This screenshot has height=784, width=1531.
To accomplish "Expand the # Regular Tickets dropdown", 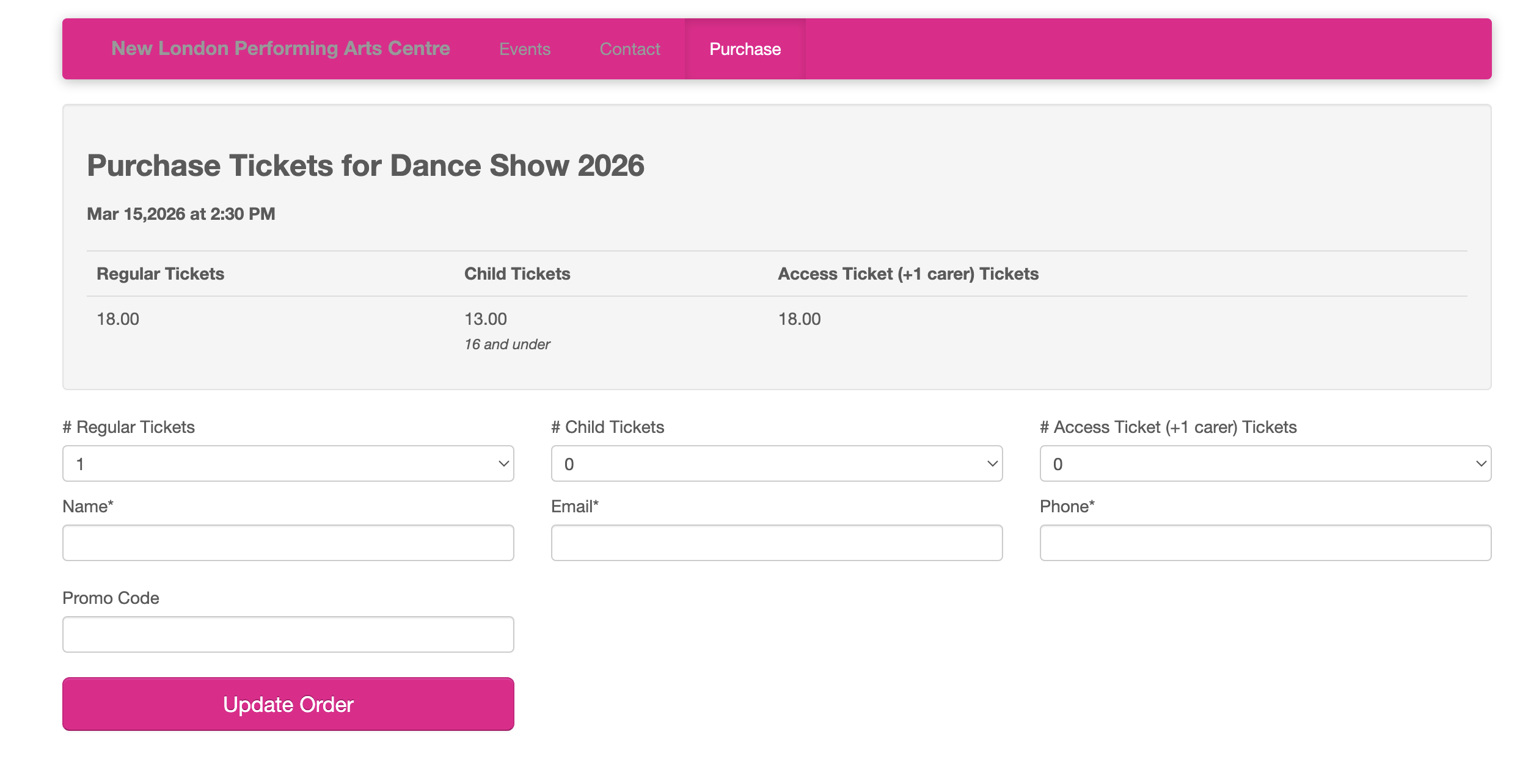I will tap(288, 464).
